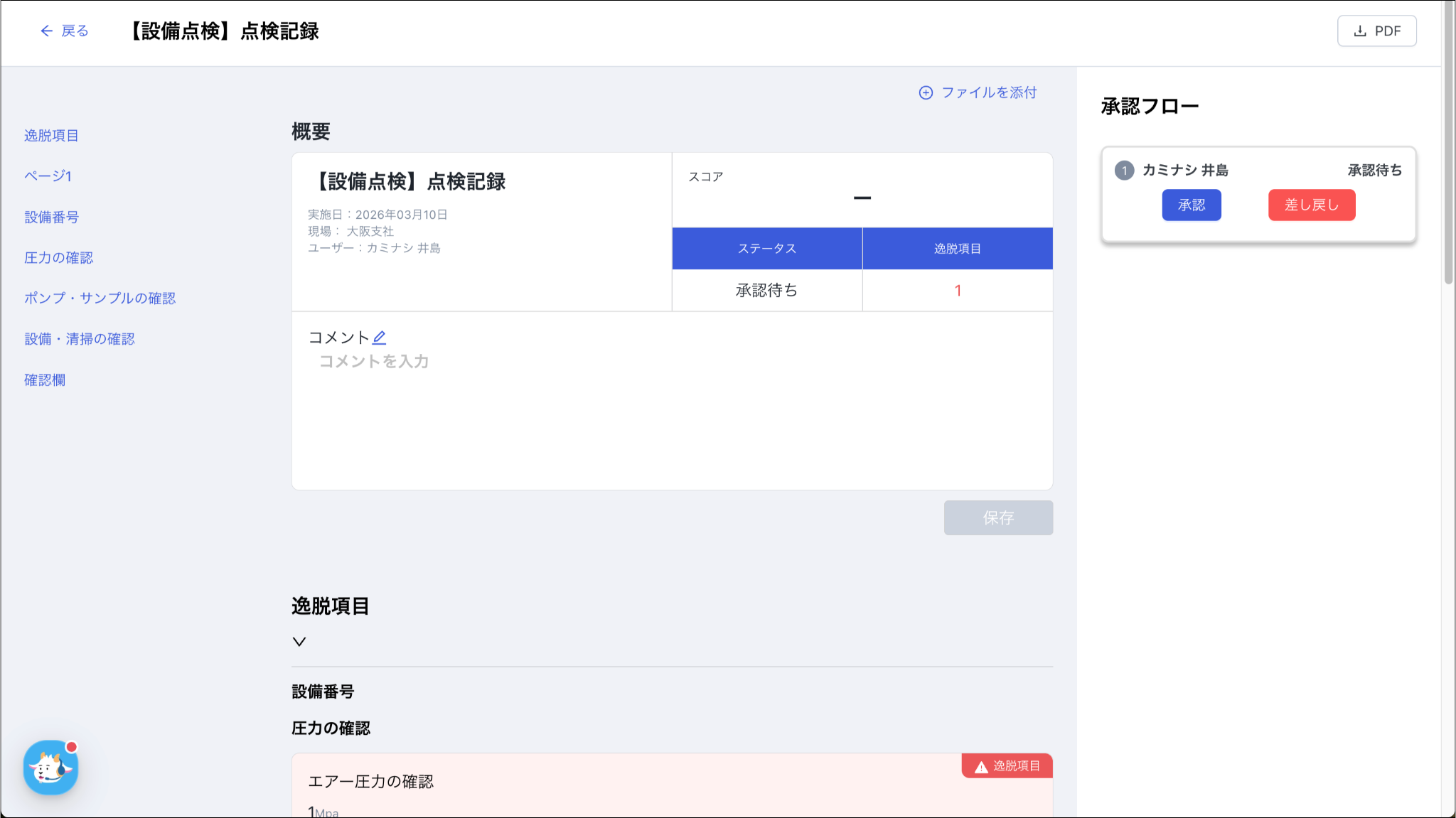The width and height of the screenshot is (1456, 818).
Task: Go to 設備番号 section link
Action: point(51,217)
